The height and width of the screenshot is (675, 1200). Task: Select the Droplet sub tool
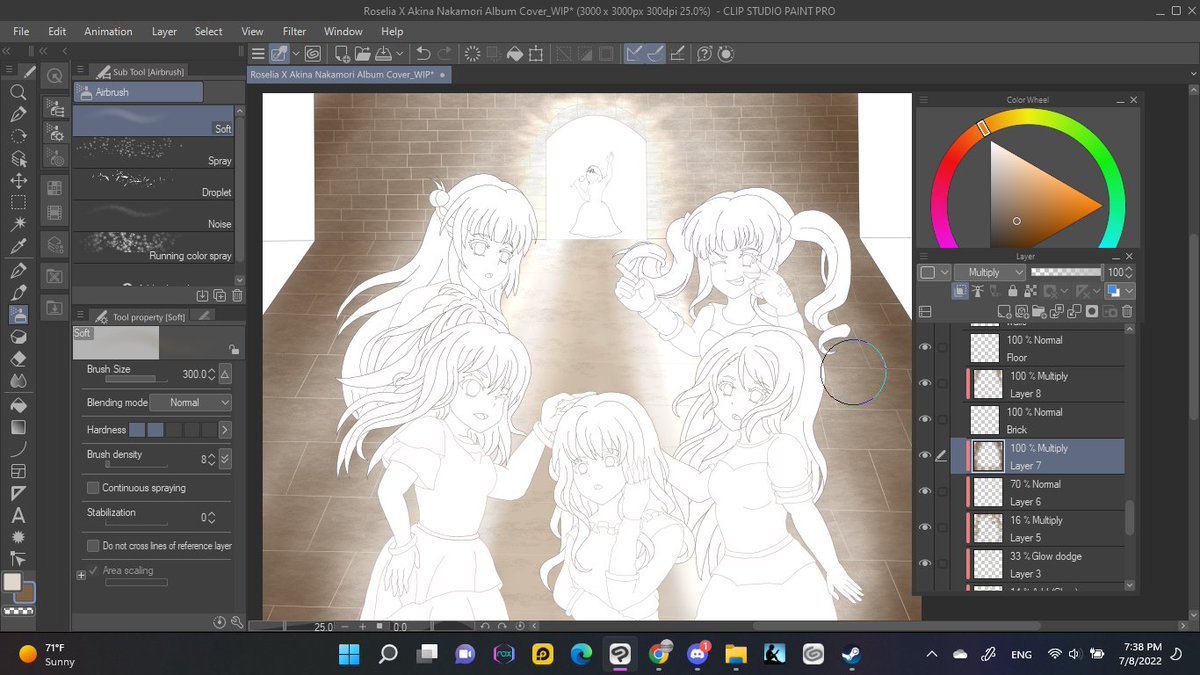[153, 186]
